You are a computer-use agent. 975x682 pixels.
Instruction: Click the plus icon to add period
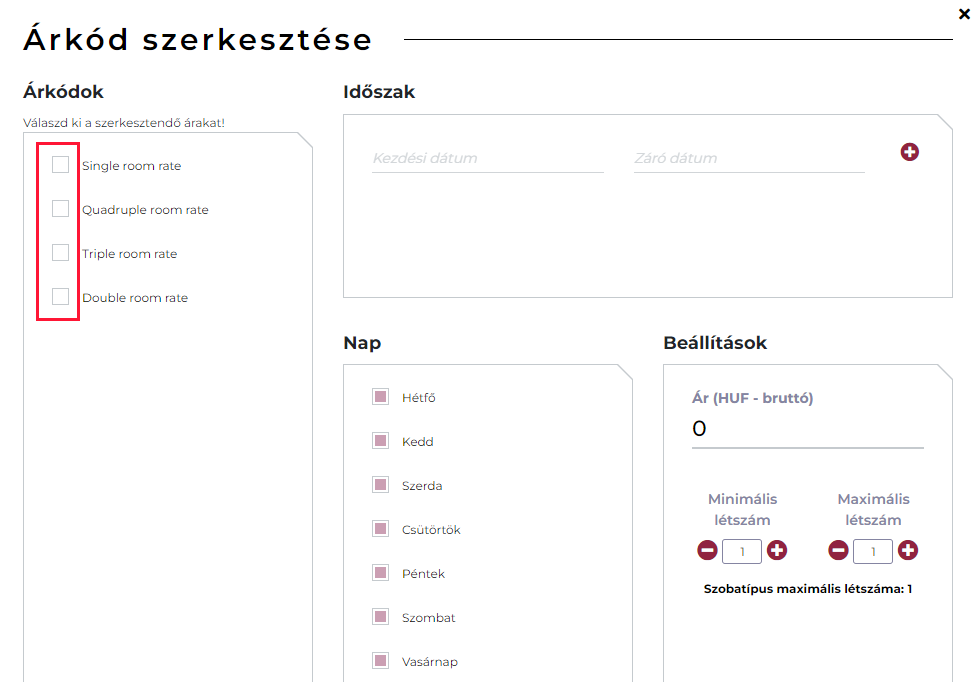tap(909, 152)
